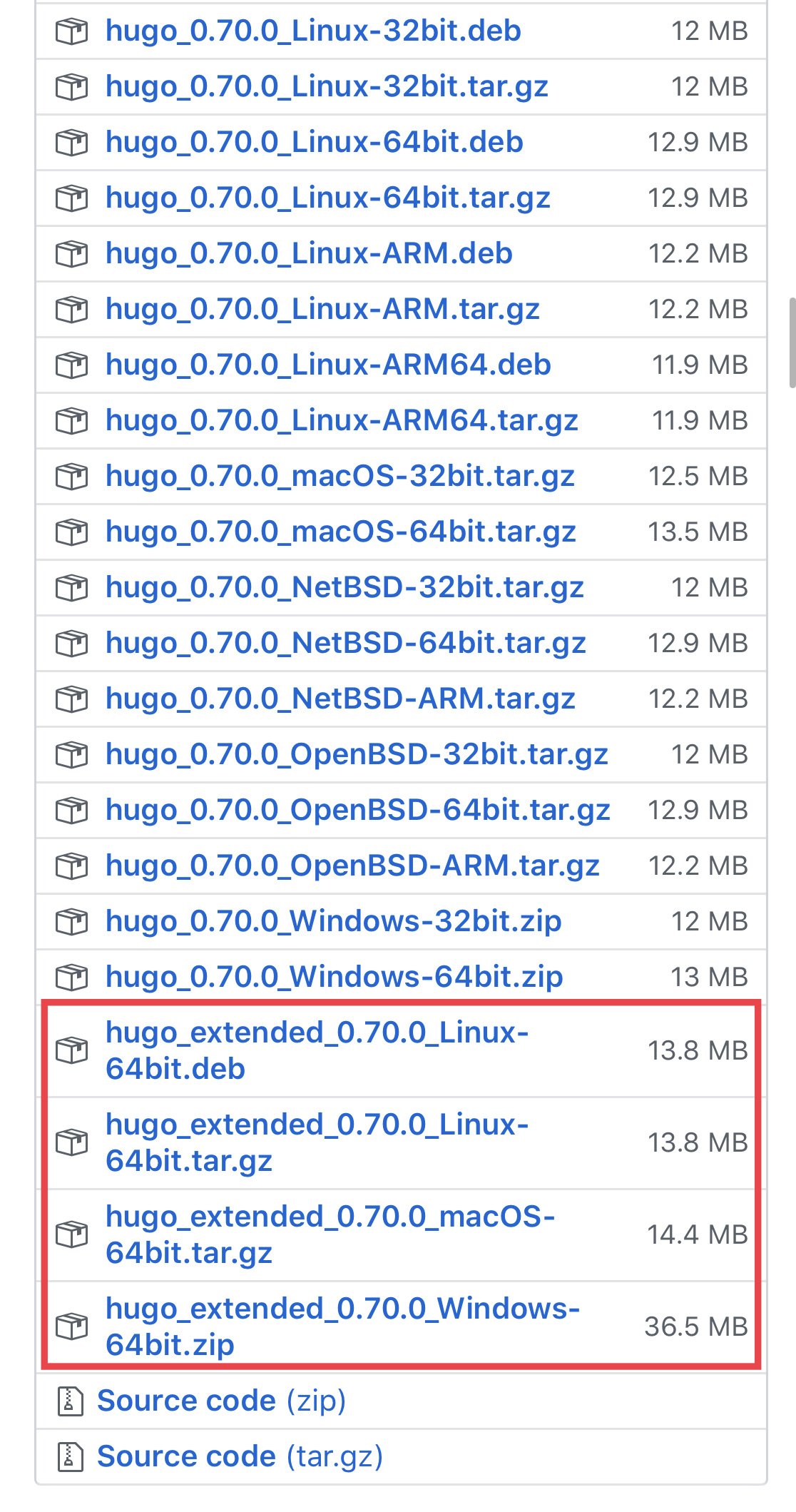
Task: Open the hugo_0.70.0_OpenBSD-32bit.tar.gz link
Action: click(357, 754)
